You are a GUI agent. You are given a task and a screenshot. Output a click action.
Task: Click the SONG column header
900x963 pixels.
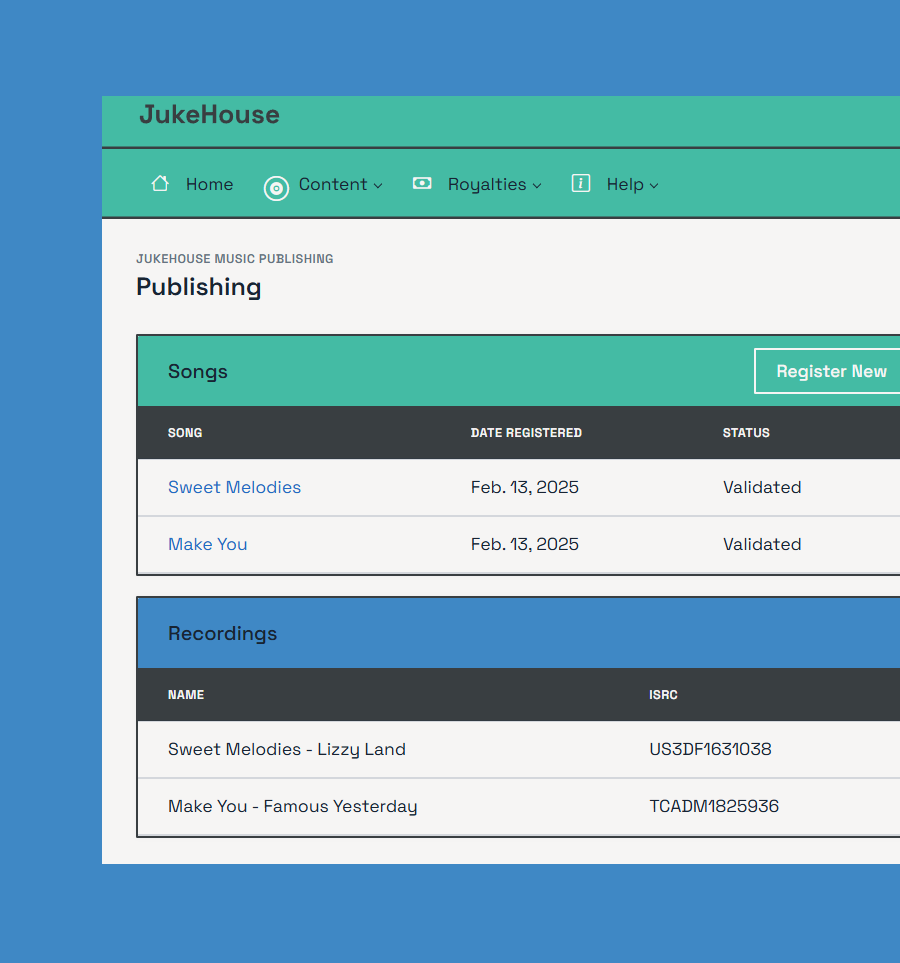coord(185,432)
